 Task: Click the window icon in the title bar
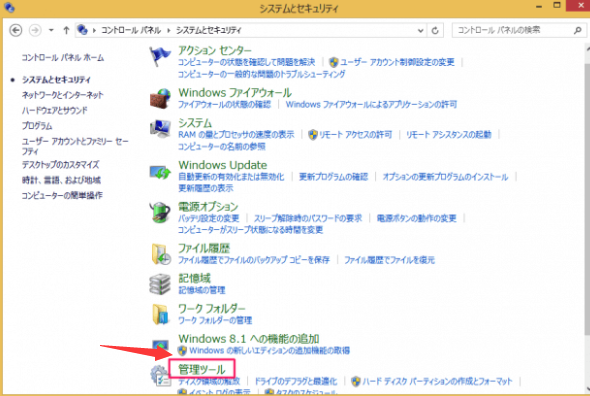9,7
